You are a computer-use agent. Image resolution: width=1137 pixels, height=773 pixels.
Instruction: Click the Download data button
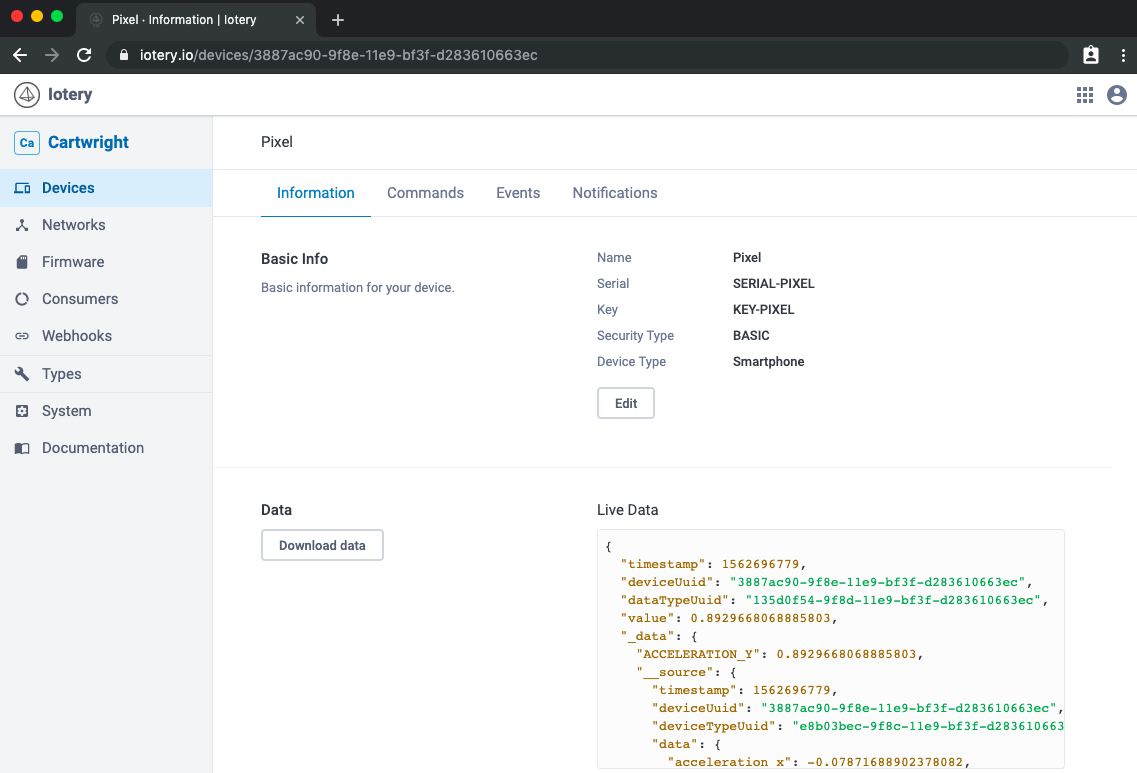tap(322, 545)
